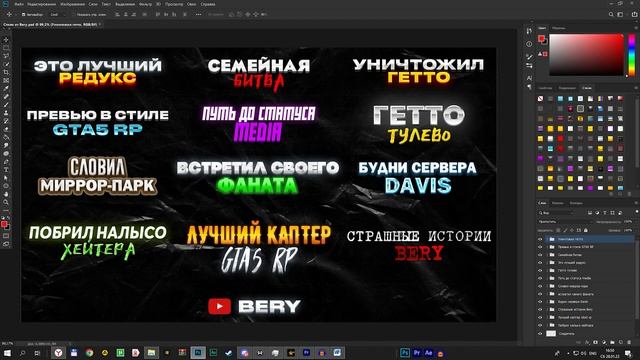Select the Eraser tool
The height and width of the screenshot is (360, 640).
pyautogui.click(x=6, y=129)
